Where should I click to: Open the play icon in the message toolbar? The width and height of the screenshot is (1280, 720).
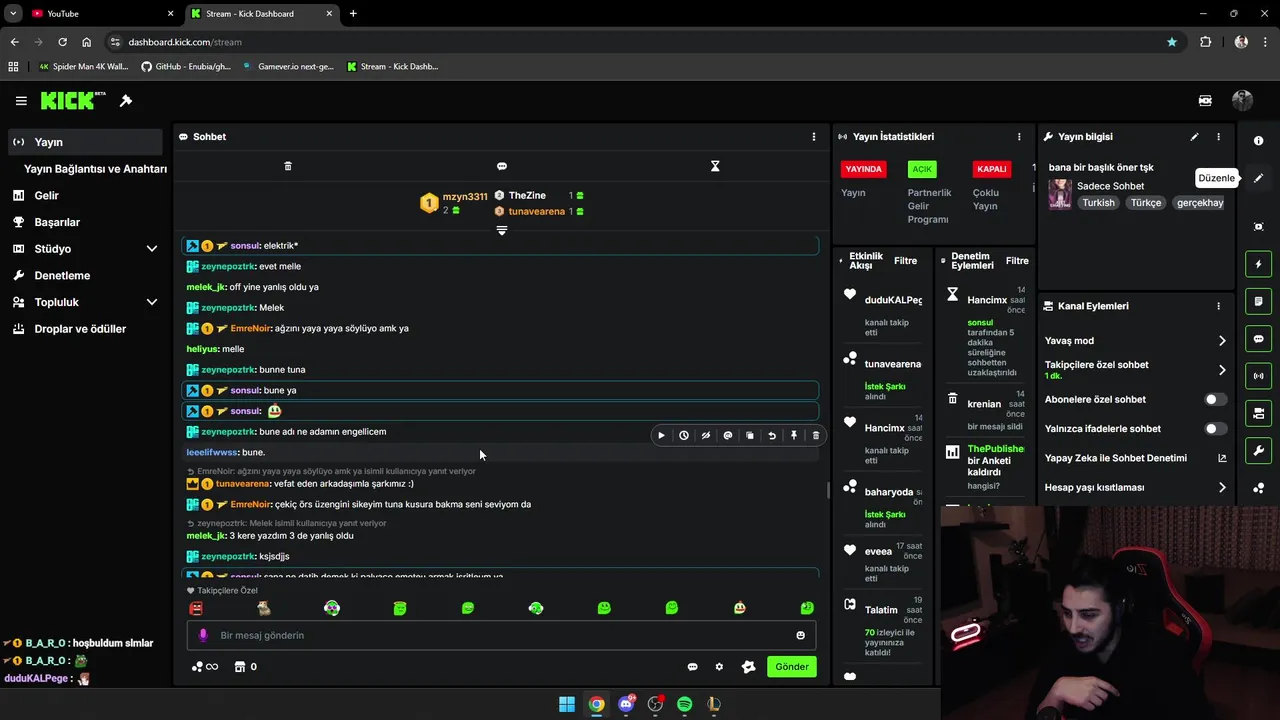tap(661, 435)
